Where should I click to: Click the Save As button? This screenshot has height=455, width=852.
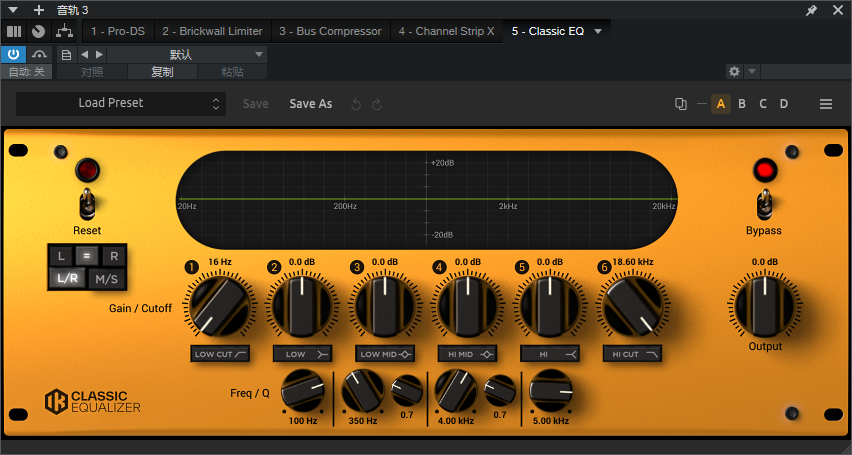click(x=311, y=104)
